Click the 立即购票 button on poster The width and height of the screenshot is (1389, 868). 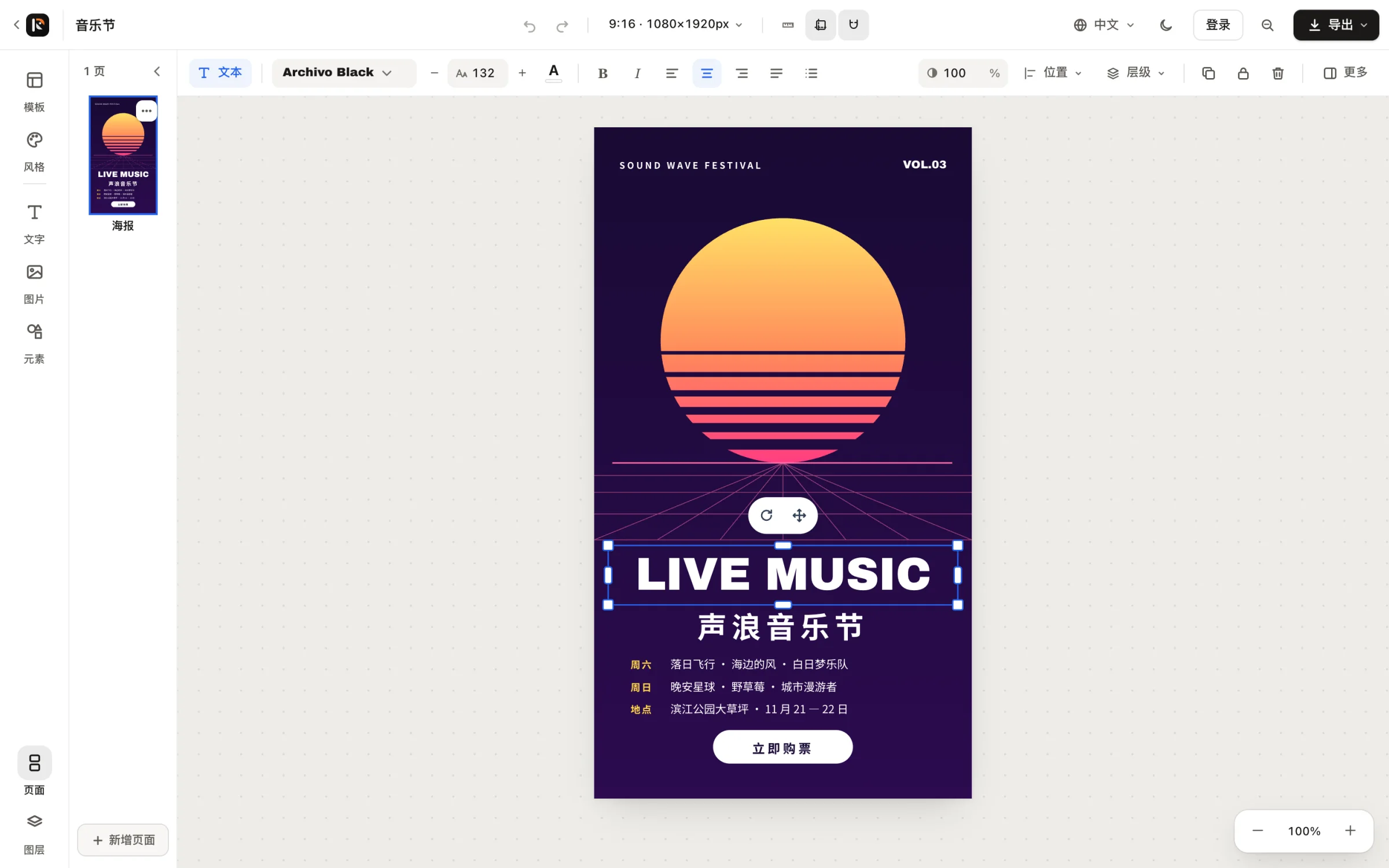pyautogui.click(x=782, y=747)
